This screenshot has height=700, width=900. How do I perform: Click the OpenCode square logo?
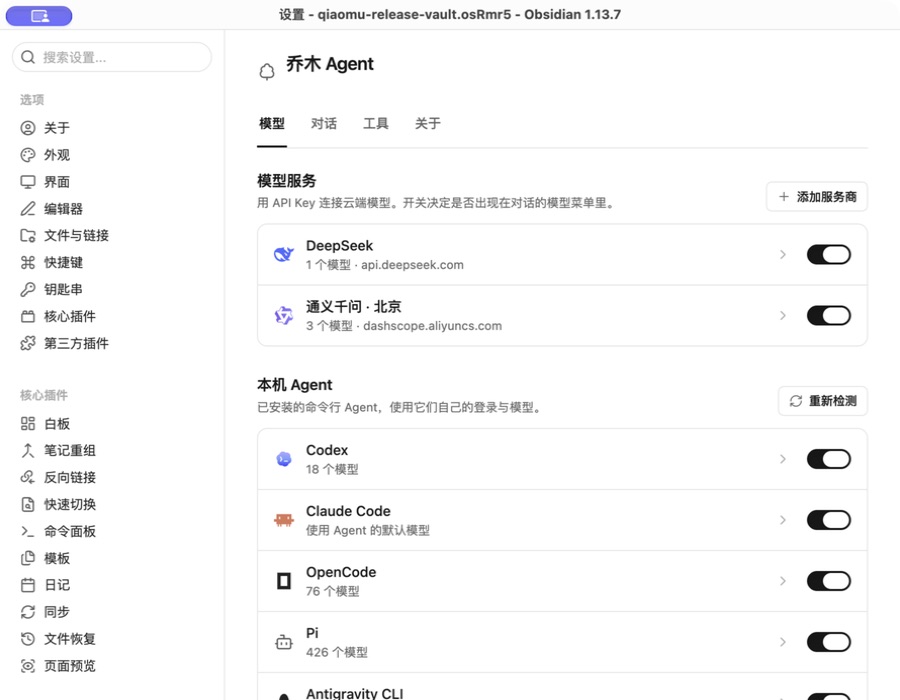point(284,581)
